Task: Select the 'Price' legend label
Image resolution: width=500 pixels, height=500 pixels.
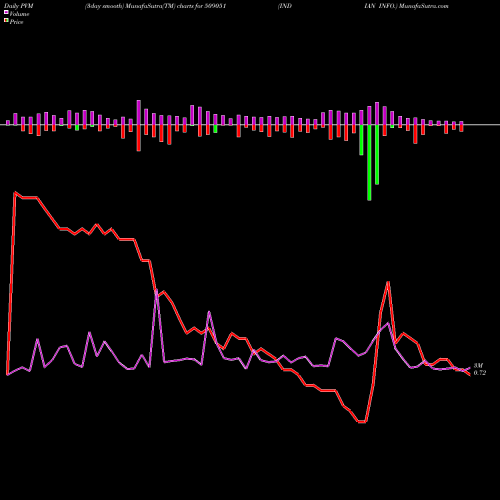Action: 16,22
